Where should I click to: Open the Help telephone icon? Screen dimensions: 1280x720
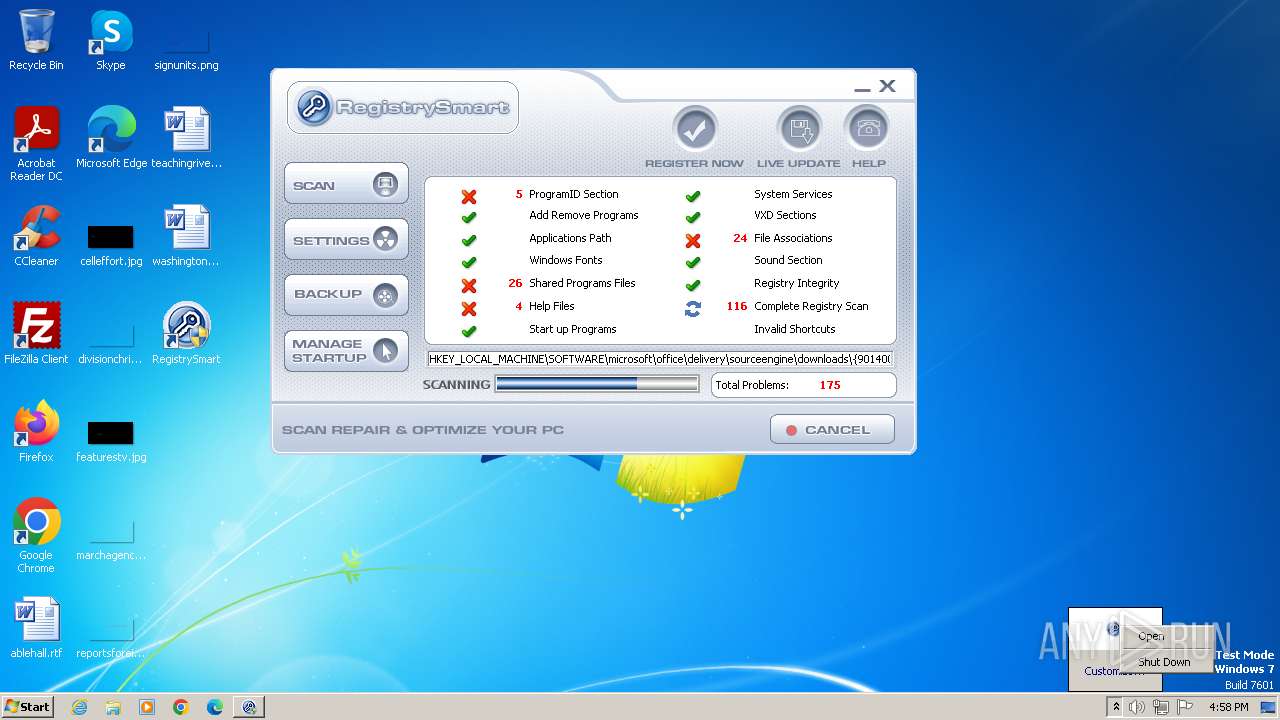coord(867,129)
